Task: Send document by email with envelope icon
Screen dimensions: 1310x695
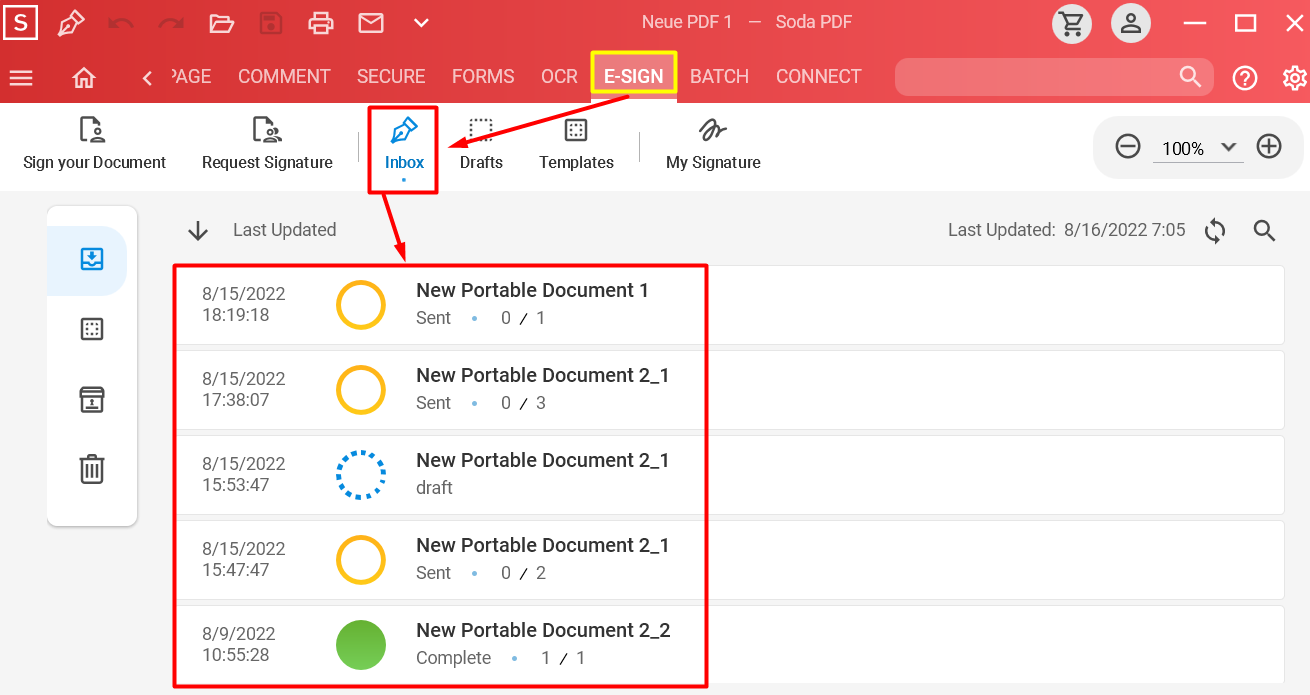Action: click(371, 22)
